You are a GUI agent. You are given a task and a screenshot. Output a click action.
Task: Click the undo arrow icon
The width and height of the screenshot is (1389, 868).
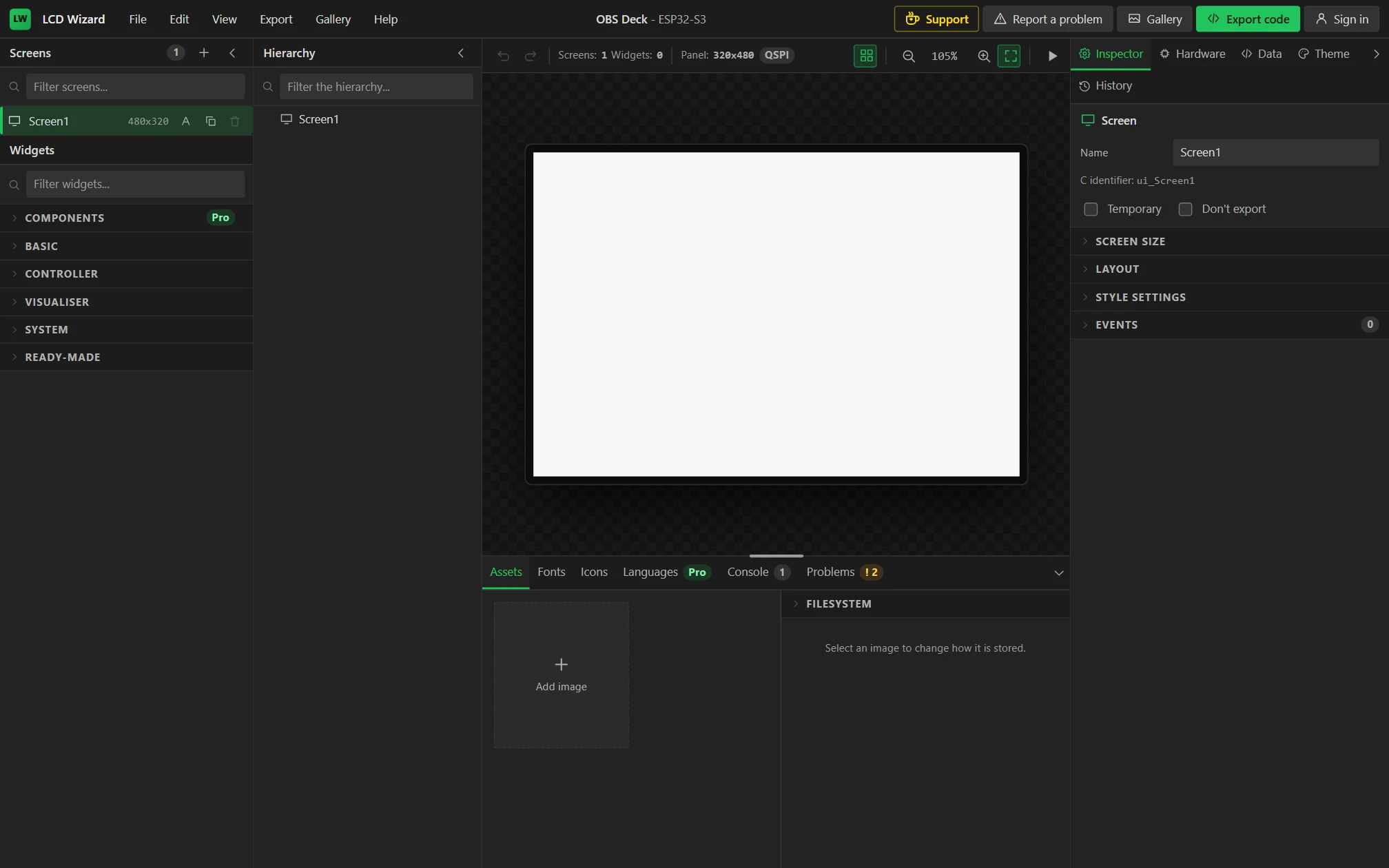click(504, 56)
